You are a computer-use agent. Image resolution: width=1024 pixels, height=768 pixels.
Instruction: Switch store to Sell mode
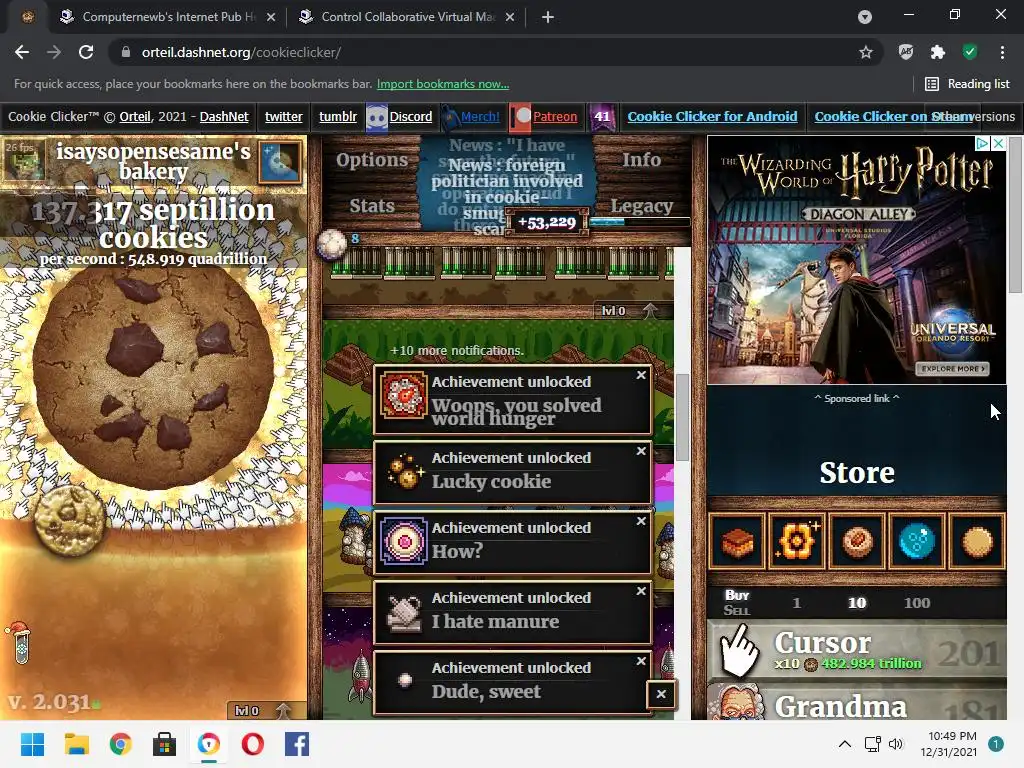737,611
